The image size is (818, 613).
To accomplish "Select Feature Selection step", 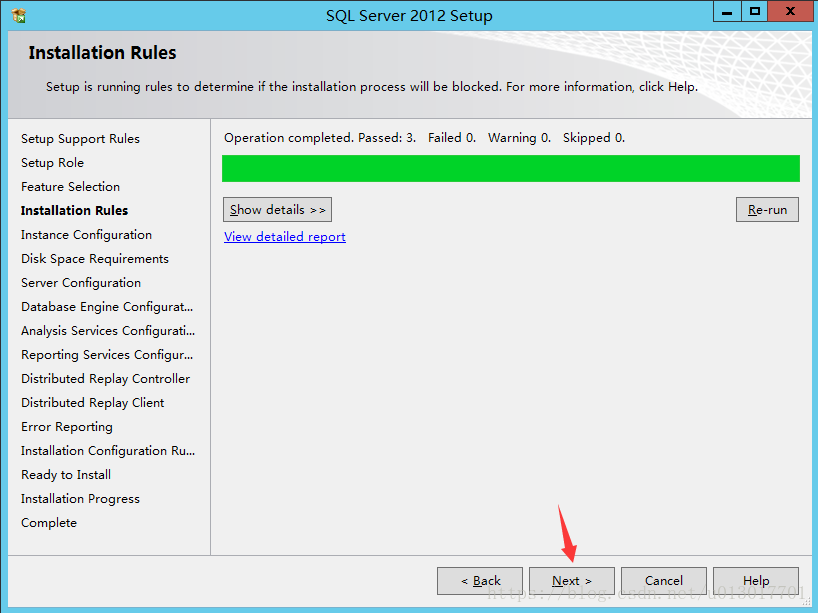I will (70, 187).
